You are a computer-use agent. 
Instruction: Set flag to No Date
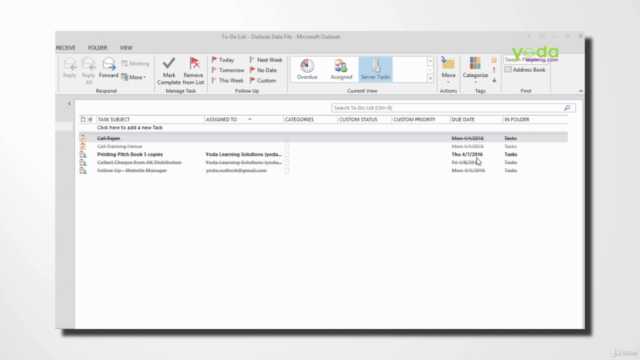coord(263,70)
